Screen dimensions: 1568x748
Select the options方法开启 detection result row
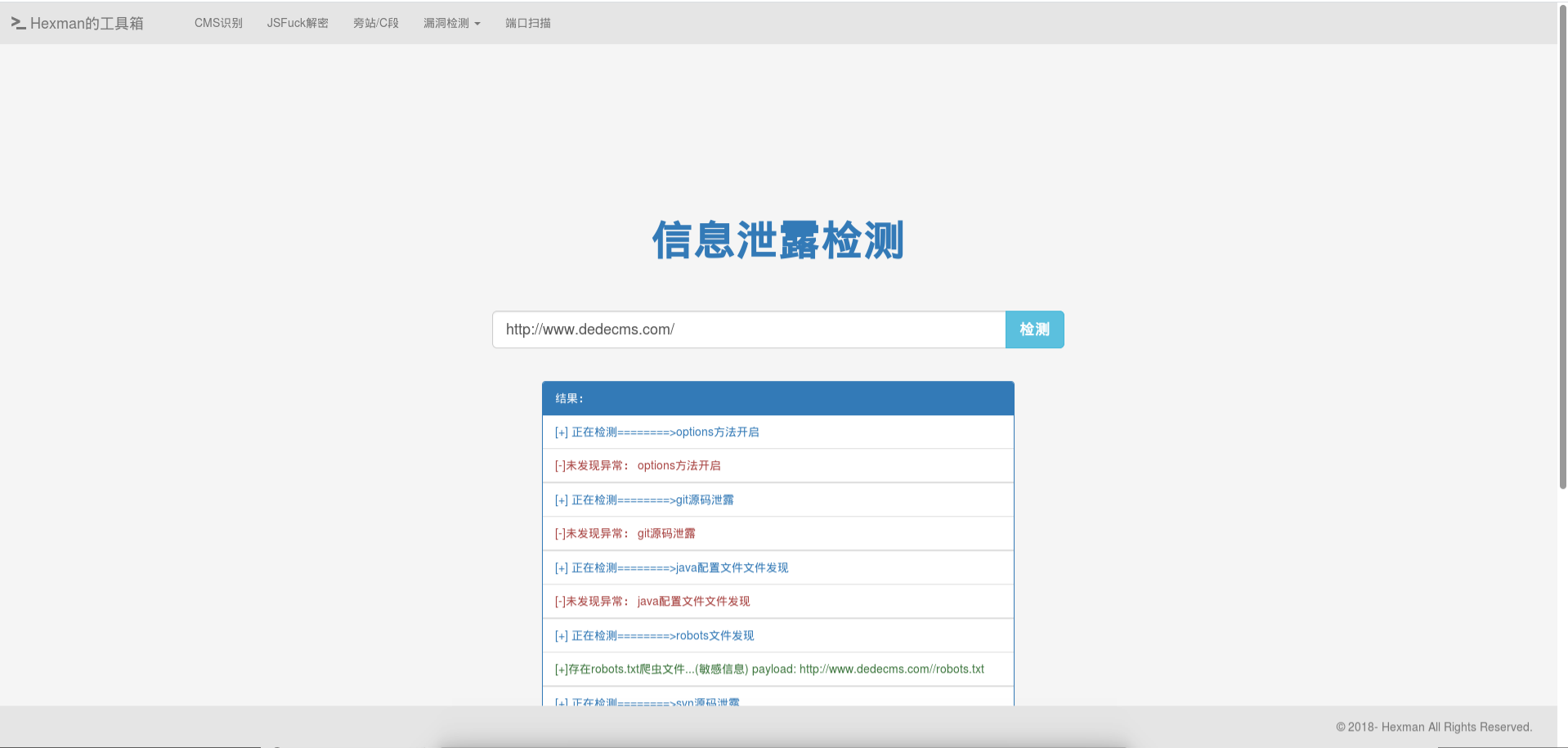coord(656,432)
